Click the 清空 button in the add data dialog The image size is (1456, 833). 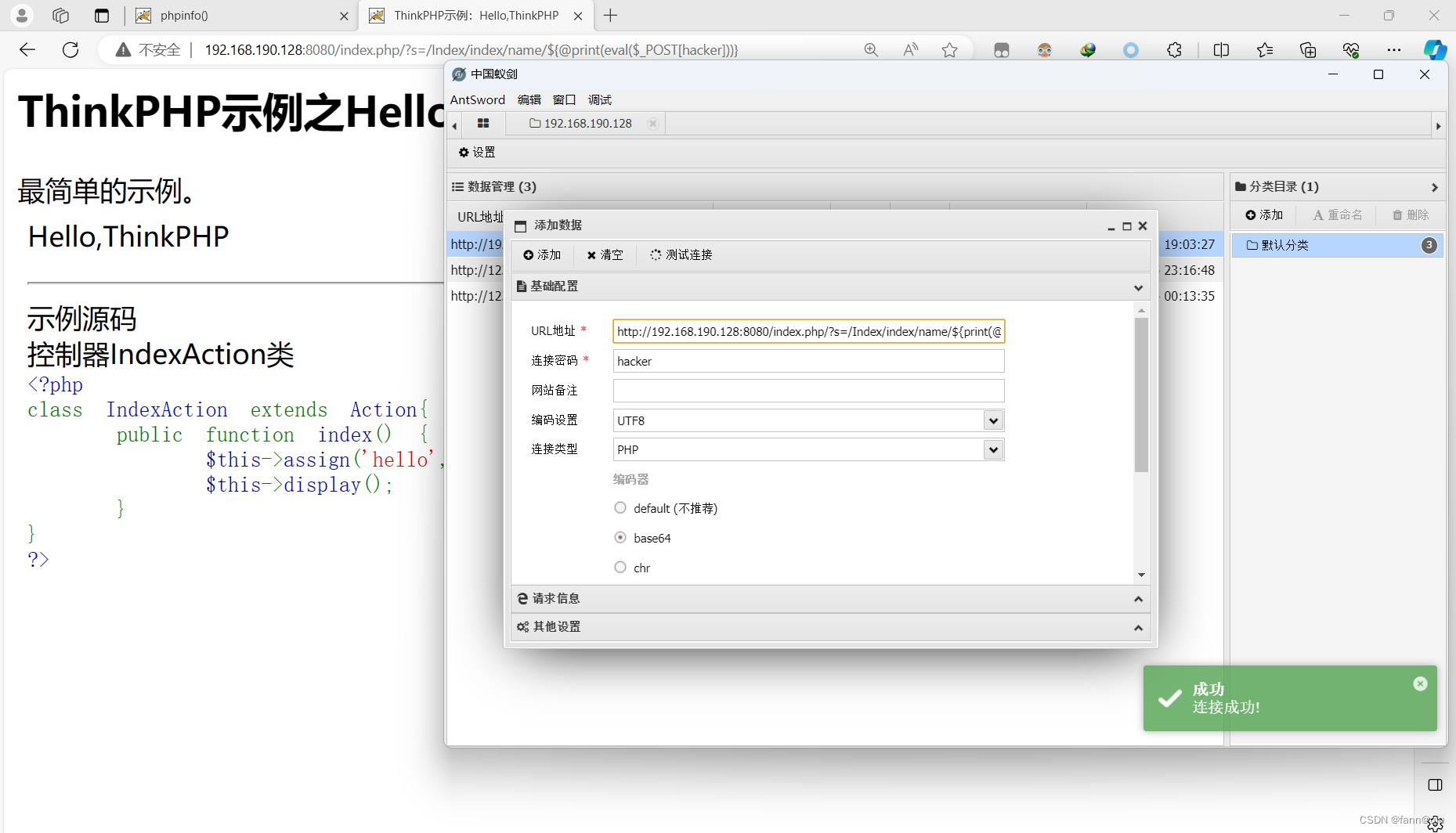coord(605,255)
